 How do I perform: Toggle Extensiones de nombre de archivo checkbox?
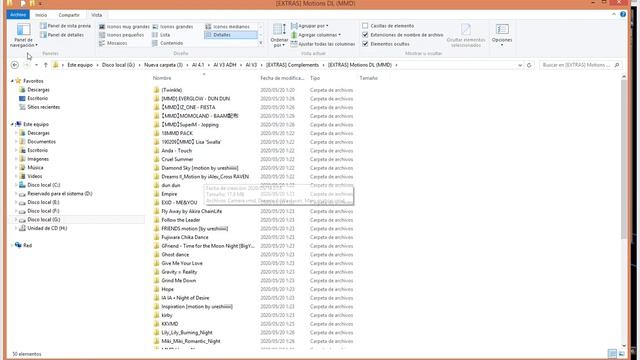pos(365,35)
